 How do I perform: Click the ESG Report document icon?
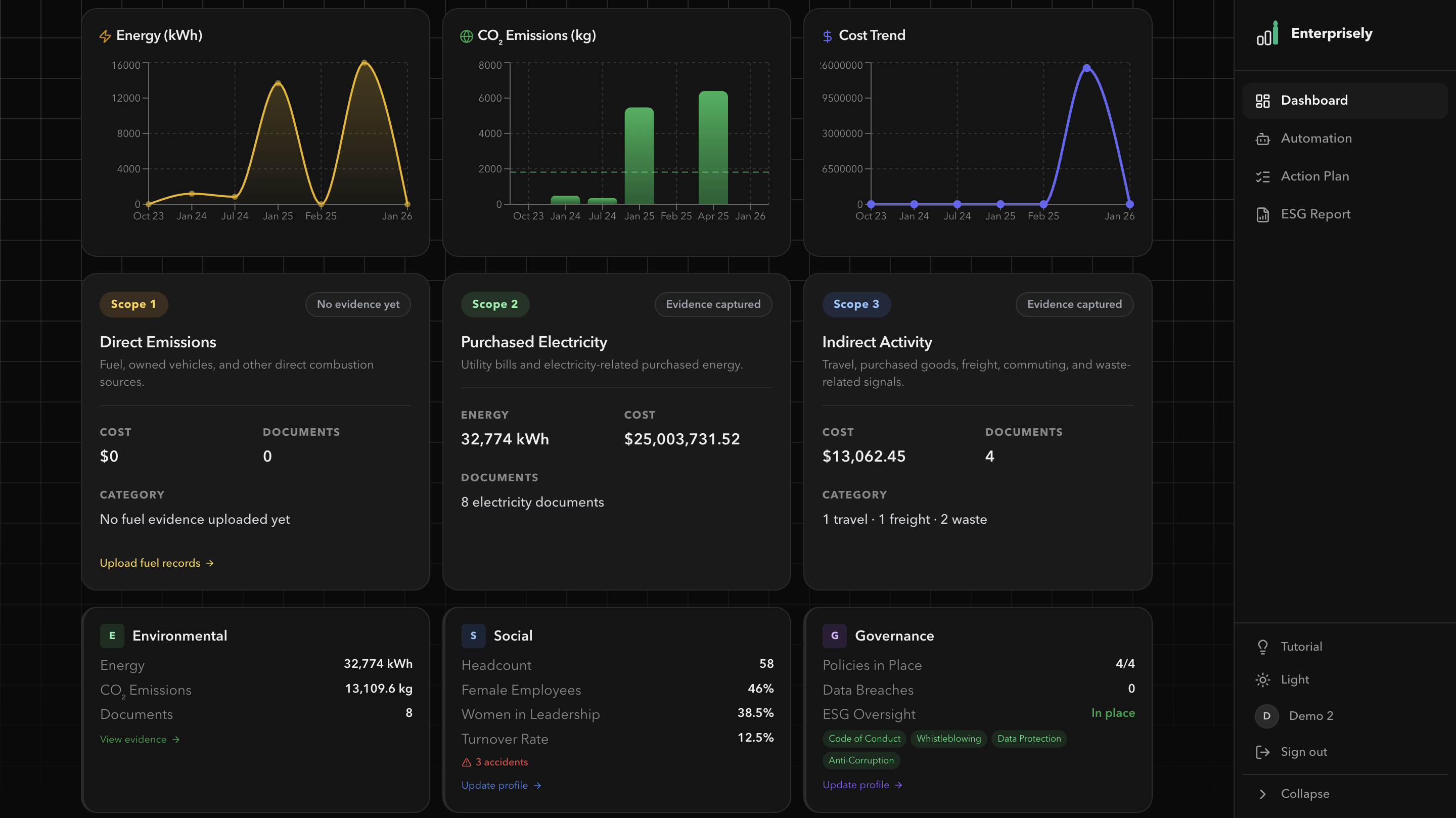click(x=1262, y=214)
